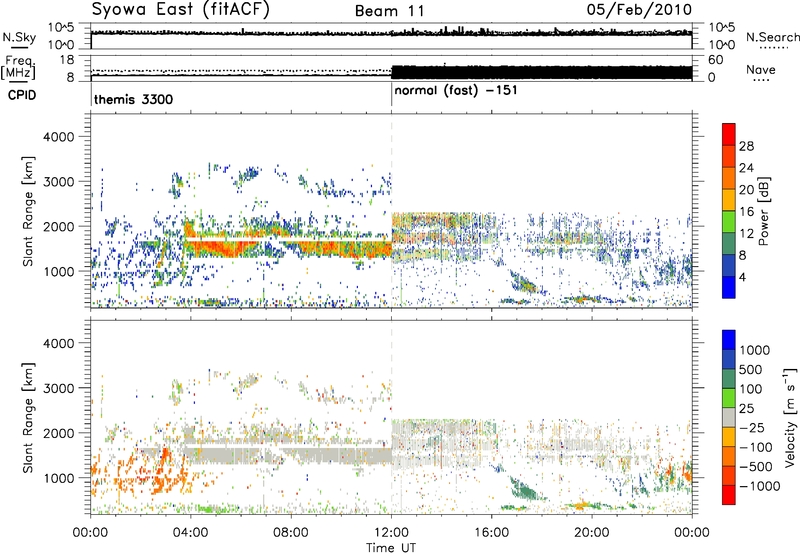Viewport: 800px width, 554px height.
Task: Click the 3000 tick on velocity panel axis
Action: [58, 388]
